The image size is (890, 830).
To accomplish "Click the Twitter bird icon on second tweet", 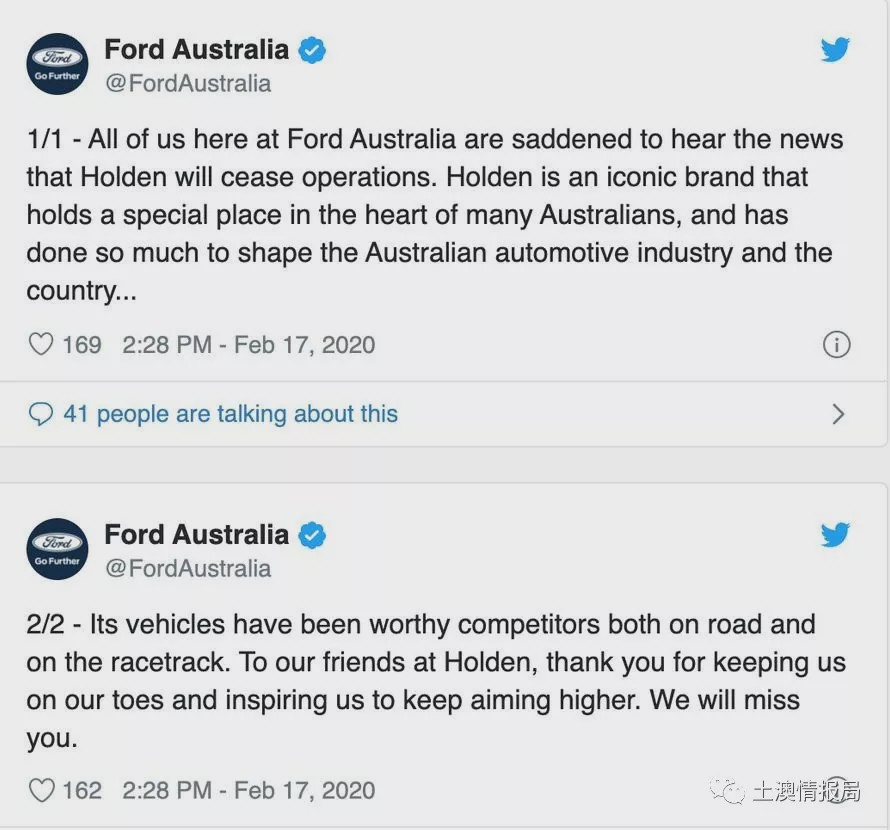I will pyautogui.click(x=835, y=535).
